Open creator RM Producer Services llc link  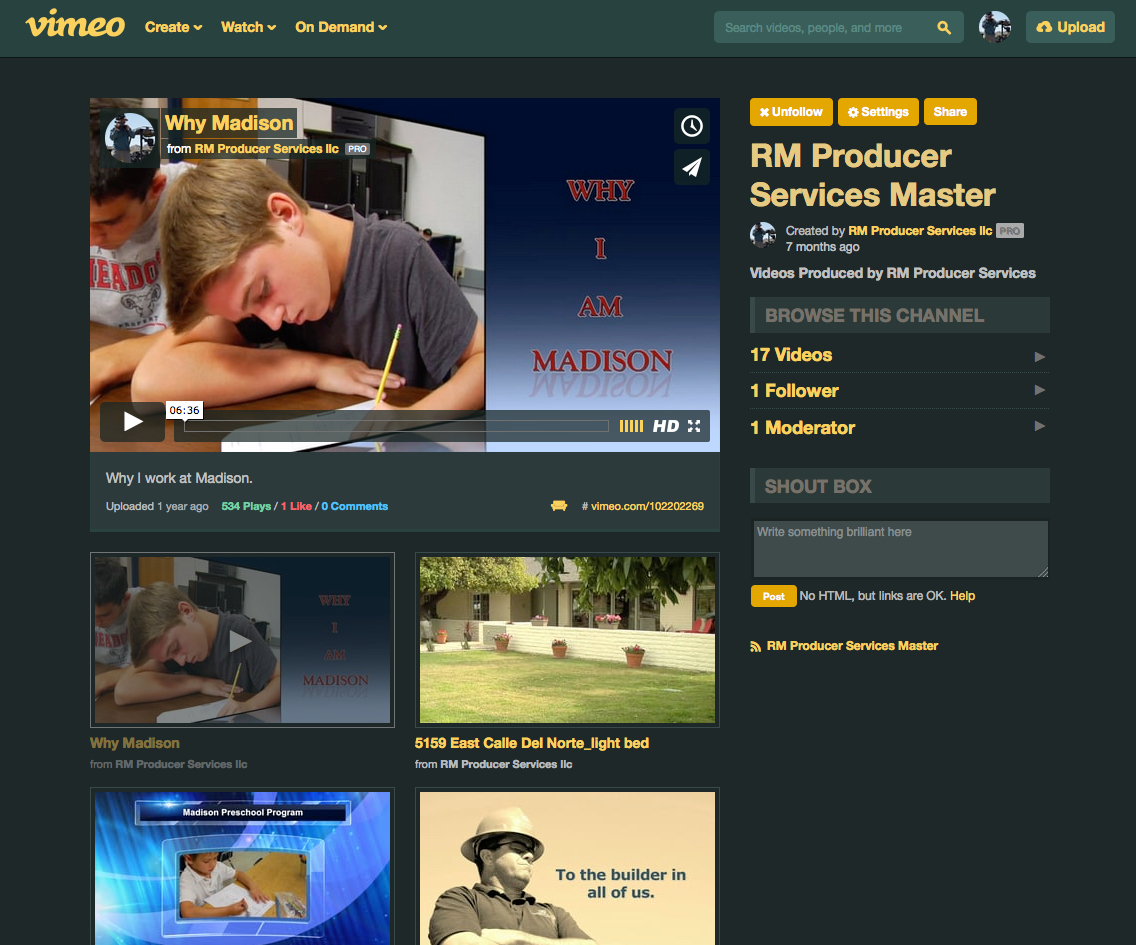[920, 230]
